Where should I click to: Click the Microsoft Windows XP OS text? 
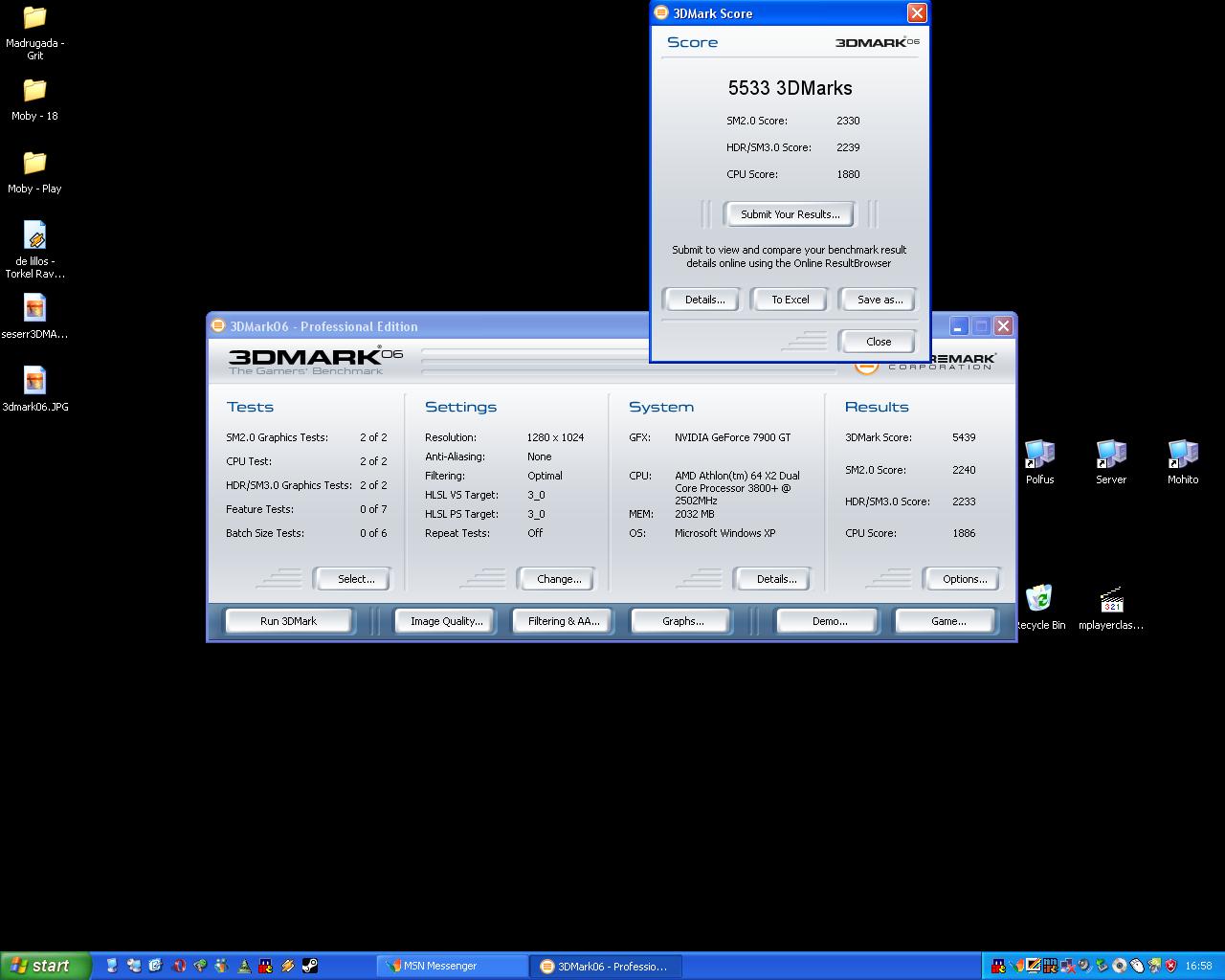coord(724,533)
